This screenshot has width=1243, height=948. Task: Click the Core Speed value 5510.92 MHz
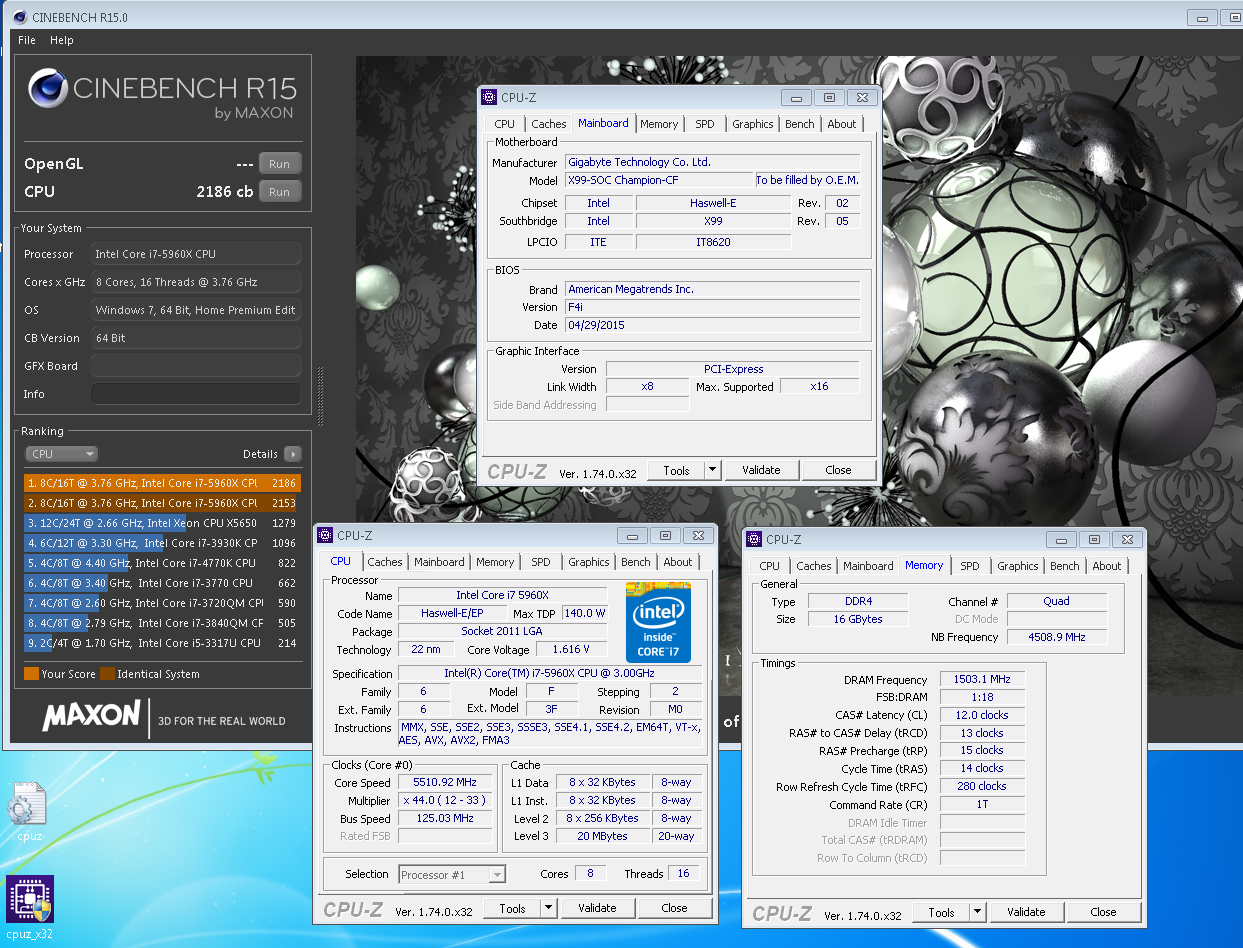click(445, 783)
